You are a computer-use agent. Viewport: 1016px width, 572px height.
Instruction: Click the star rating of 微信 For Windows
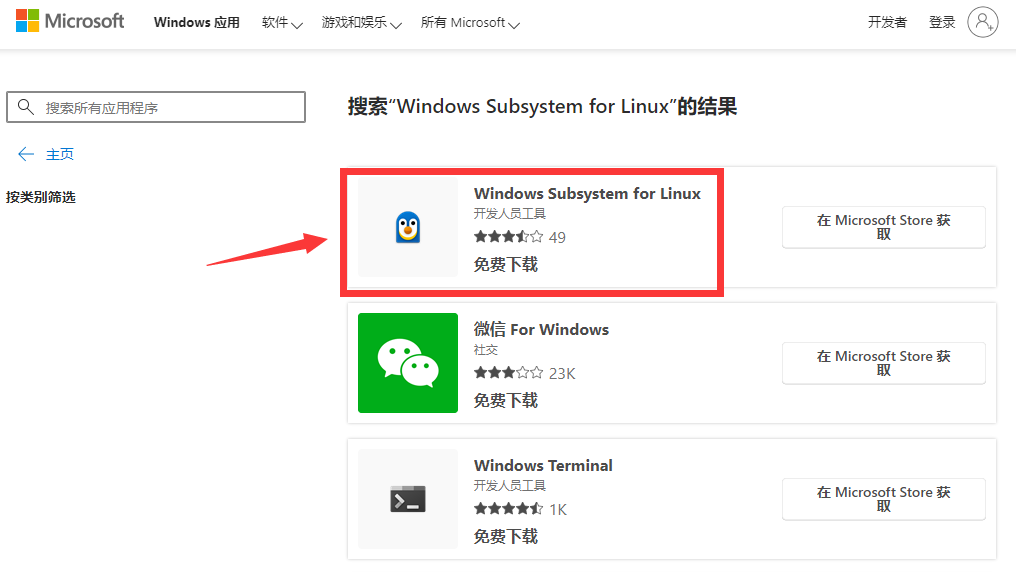pos(509,372)
